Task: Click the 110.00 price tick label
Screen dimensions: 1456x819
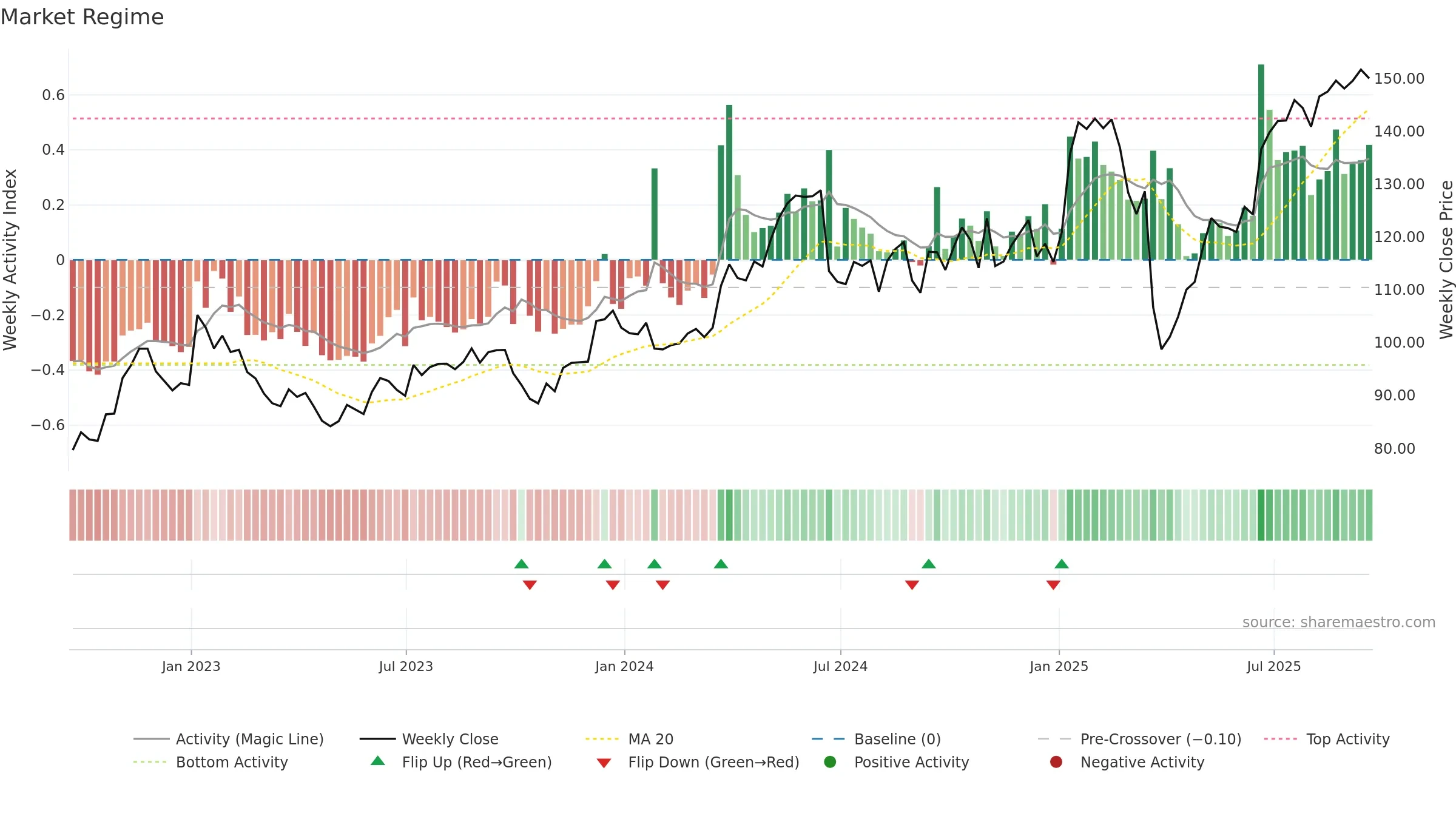Action: click(1399, 290)
